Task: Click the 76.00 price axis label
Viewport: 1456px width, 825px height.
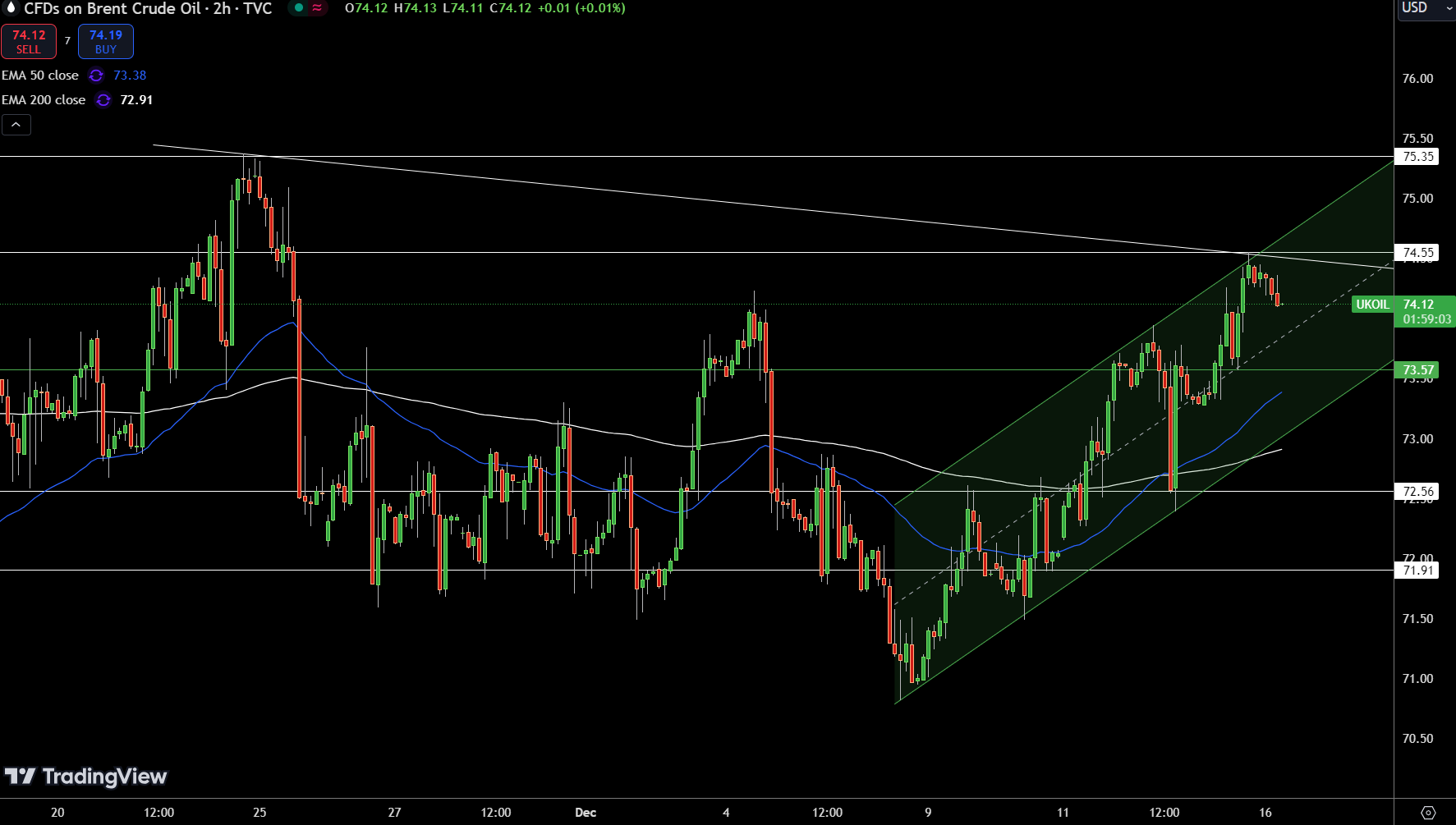Action: (1417, 79)
